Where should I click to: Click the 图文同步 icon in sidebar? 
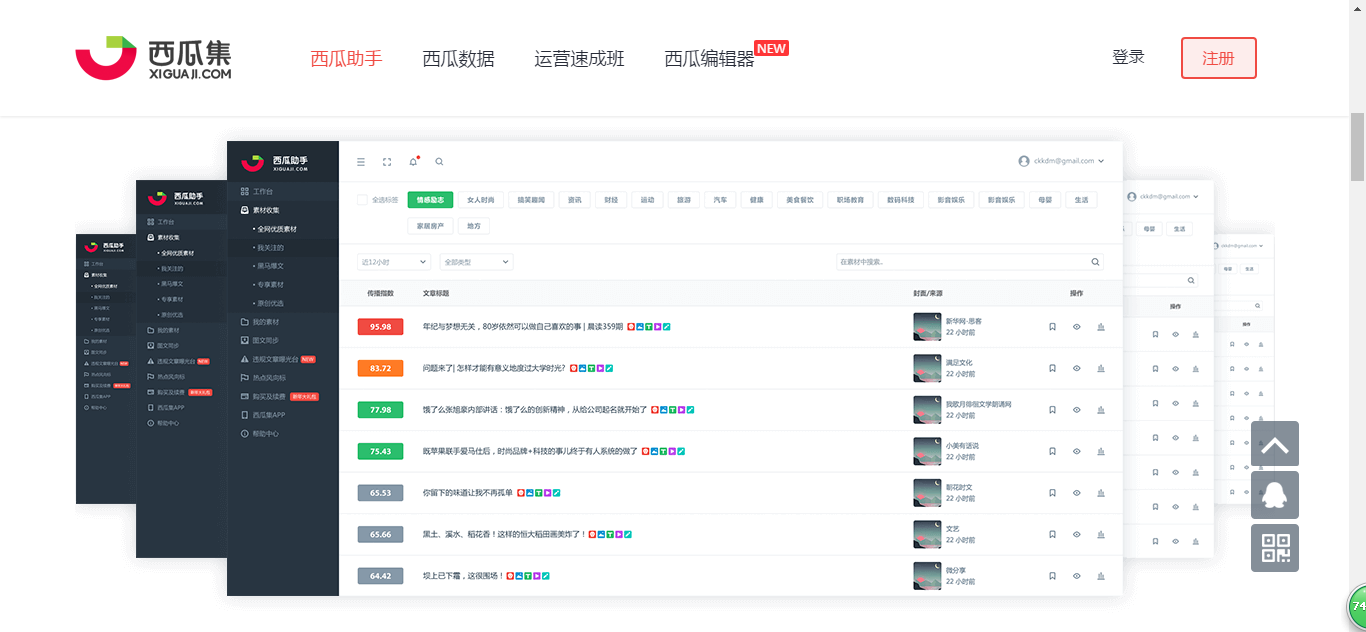[245, 341]
